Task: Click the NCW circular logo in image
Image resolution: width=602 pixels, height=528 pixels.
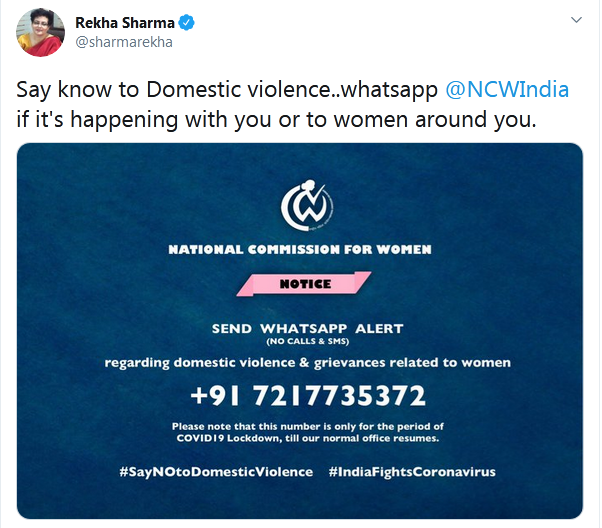Action: click(x=301, y=203)
